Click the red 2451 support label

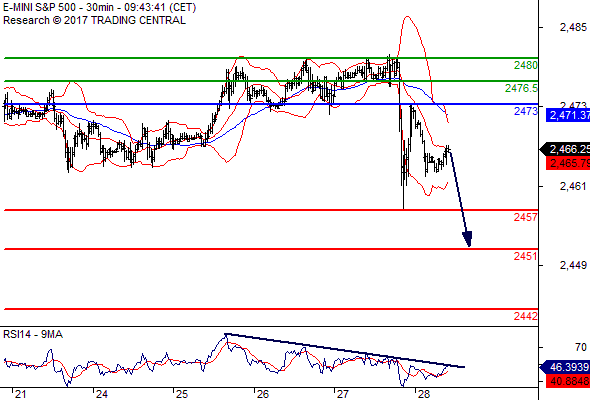coord(526,256)
